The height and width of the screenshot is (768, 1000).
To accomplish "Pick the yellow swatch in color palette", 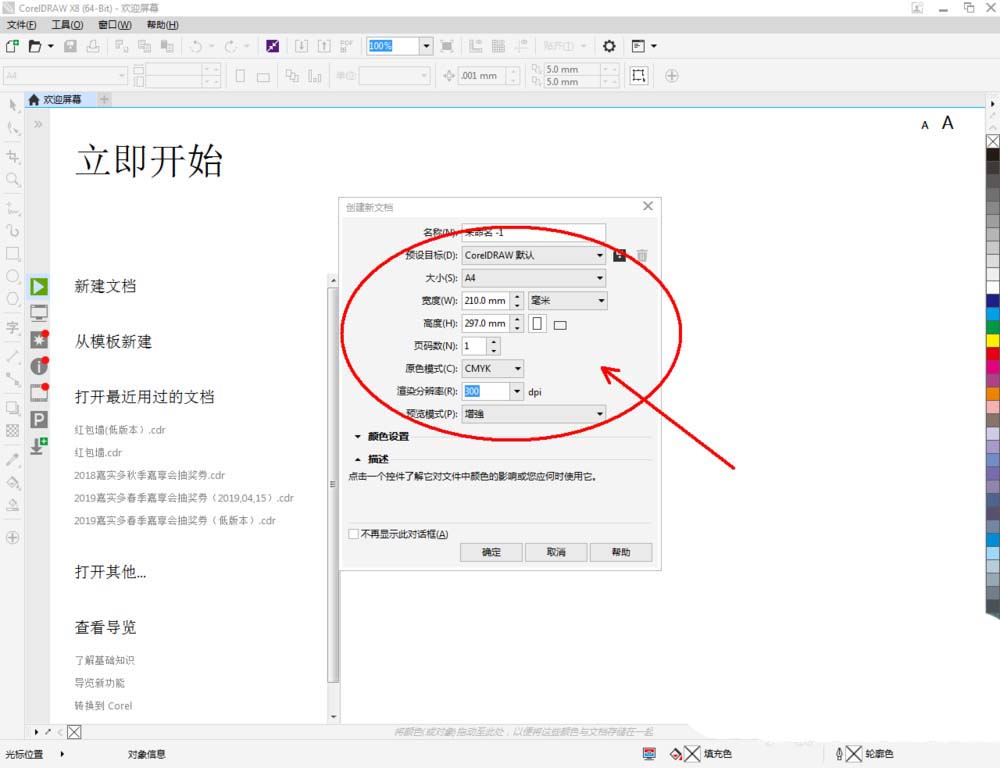I will [993, 340].
